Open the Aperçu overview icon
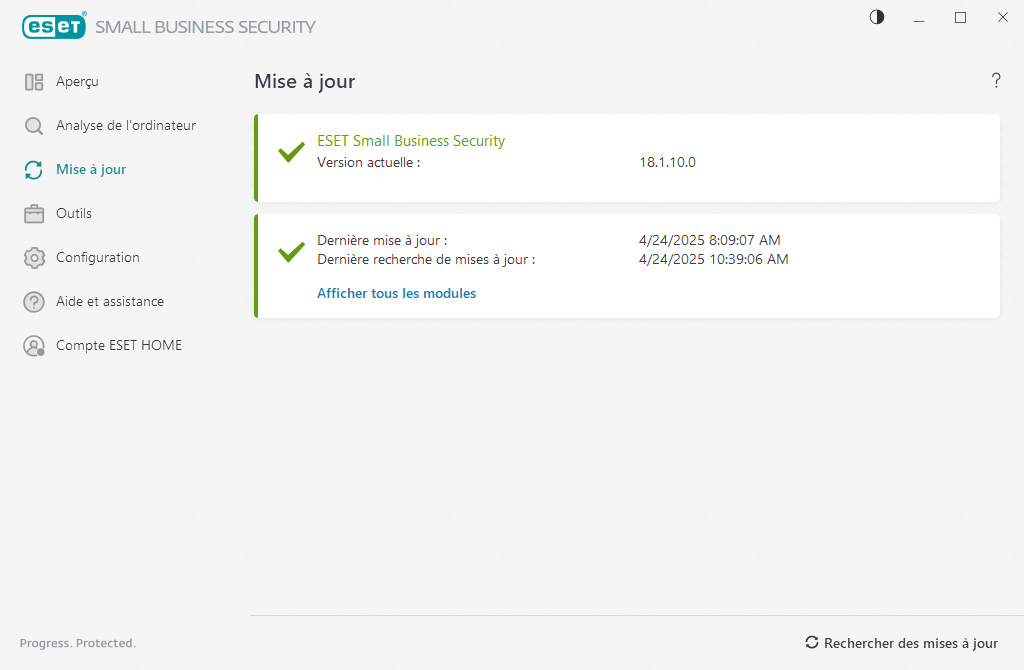Image resolution: width=1024 pixels, height=670 pixels. pos(34,82)
